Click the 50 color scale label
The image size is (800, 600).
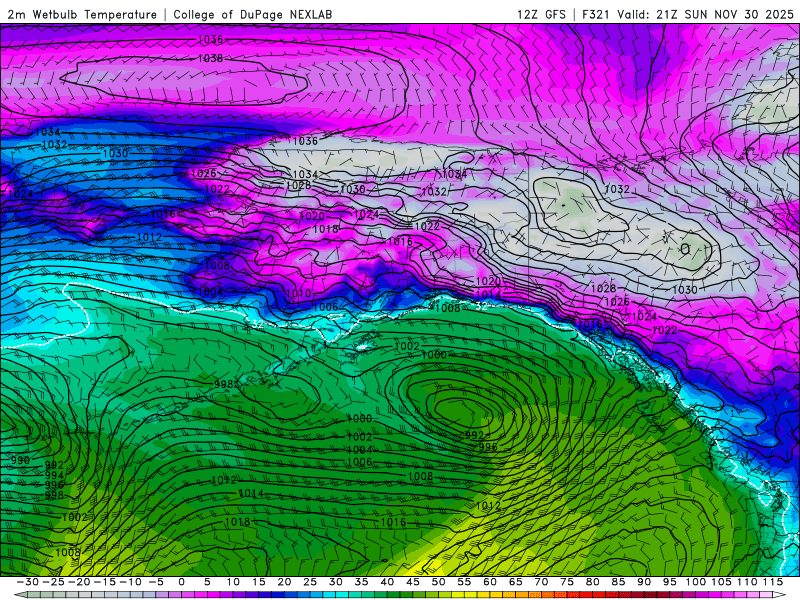(438, 582)
